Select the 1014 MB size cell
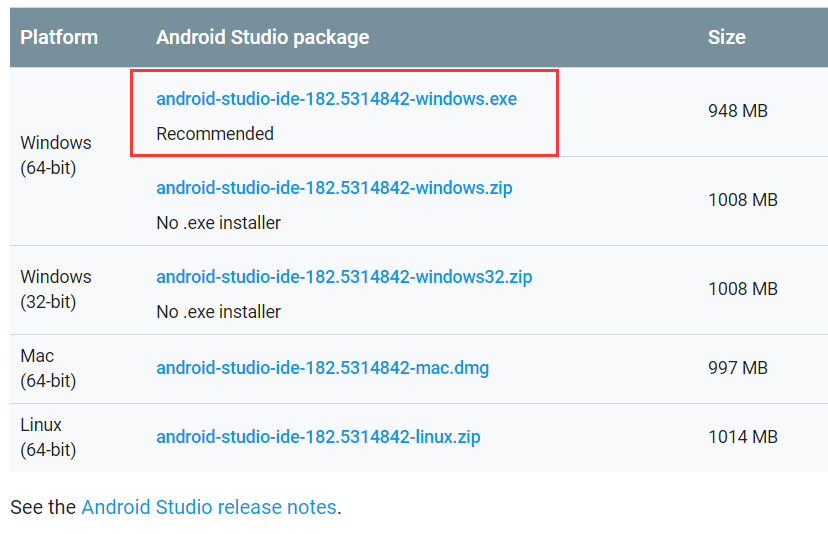 742,437
